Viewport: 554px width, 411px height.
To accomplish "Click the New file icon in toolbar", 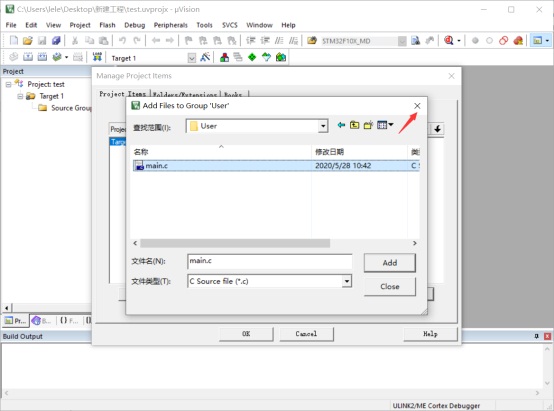I will (x=13, y=40).
